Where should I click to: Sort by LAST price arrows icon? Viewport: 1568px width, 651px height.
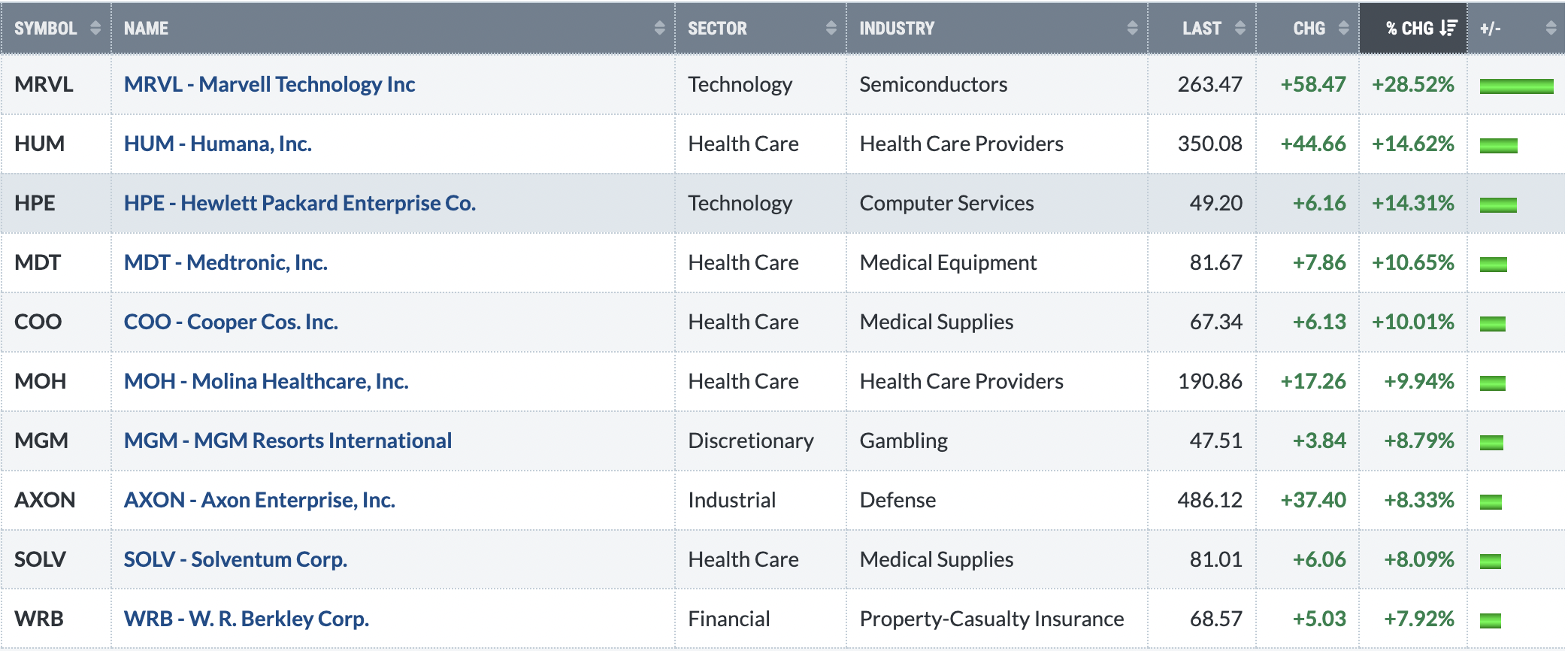[1240, 29]
